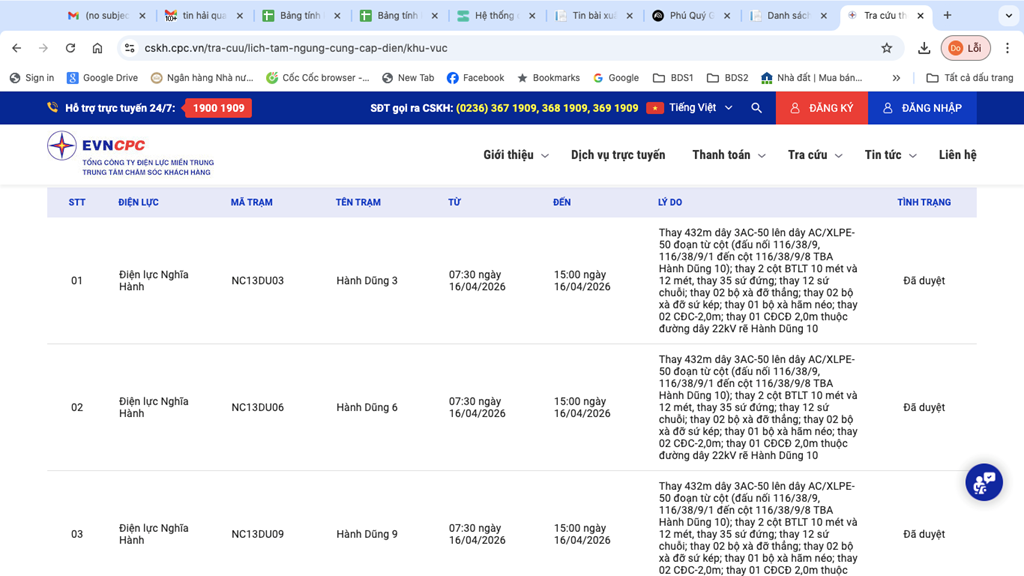Open the floating chat support icon
Viewport: 1024px width, 576px height.
click(983, 482)
